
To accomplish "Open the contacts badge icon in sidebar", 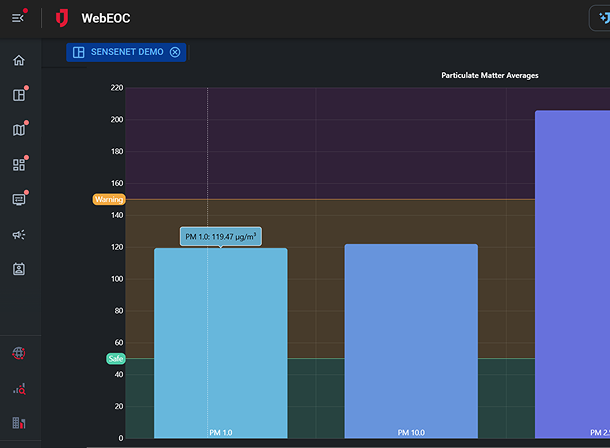I will 18,269.
